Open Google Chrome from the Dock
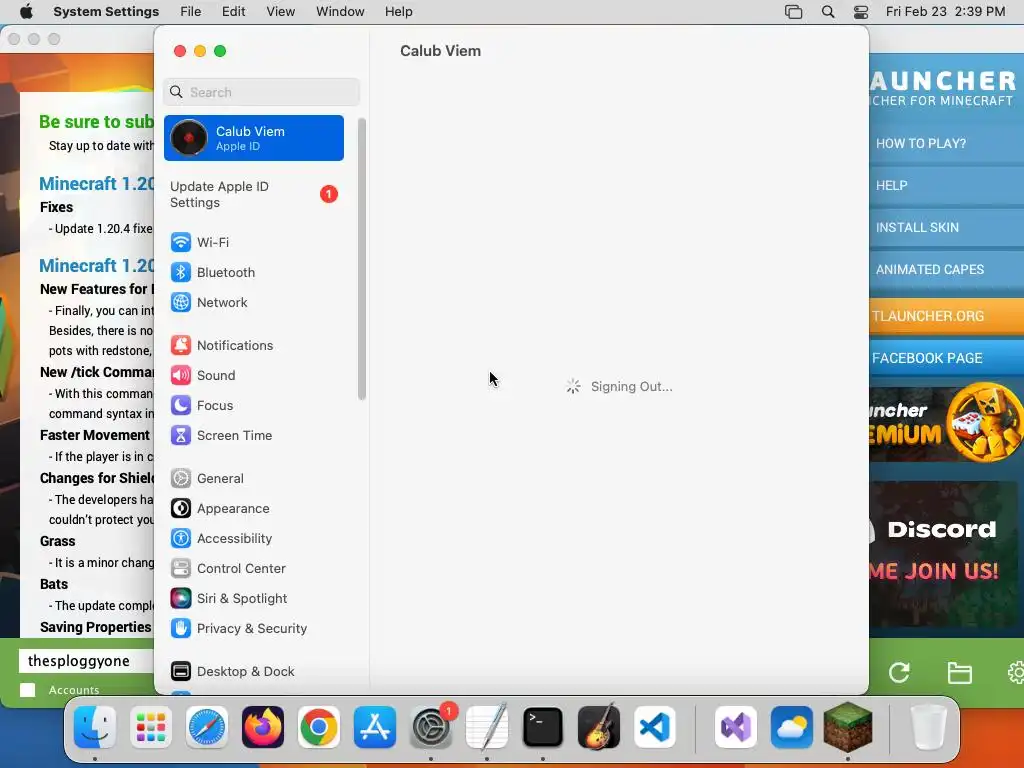This screenshot has width=1024, height=768. (319, 727)
